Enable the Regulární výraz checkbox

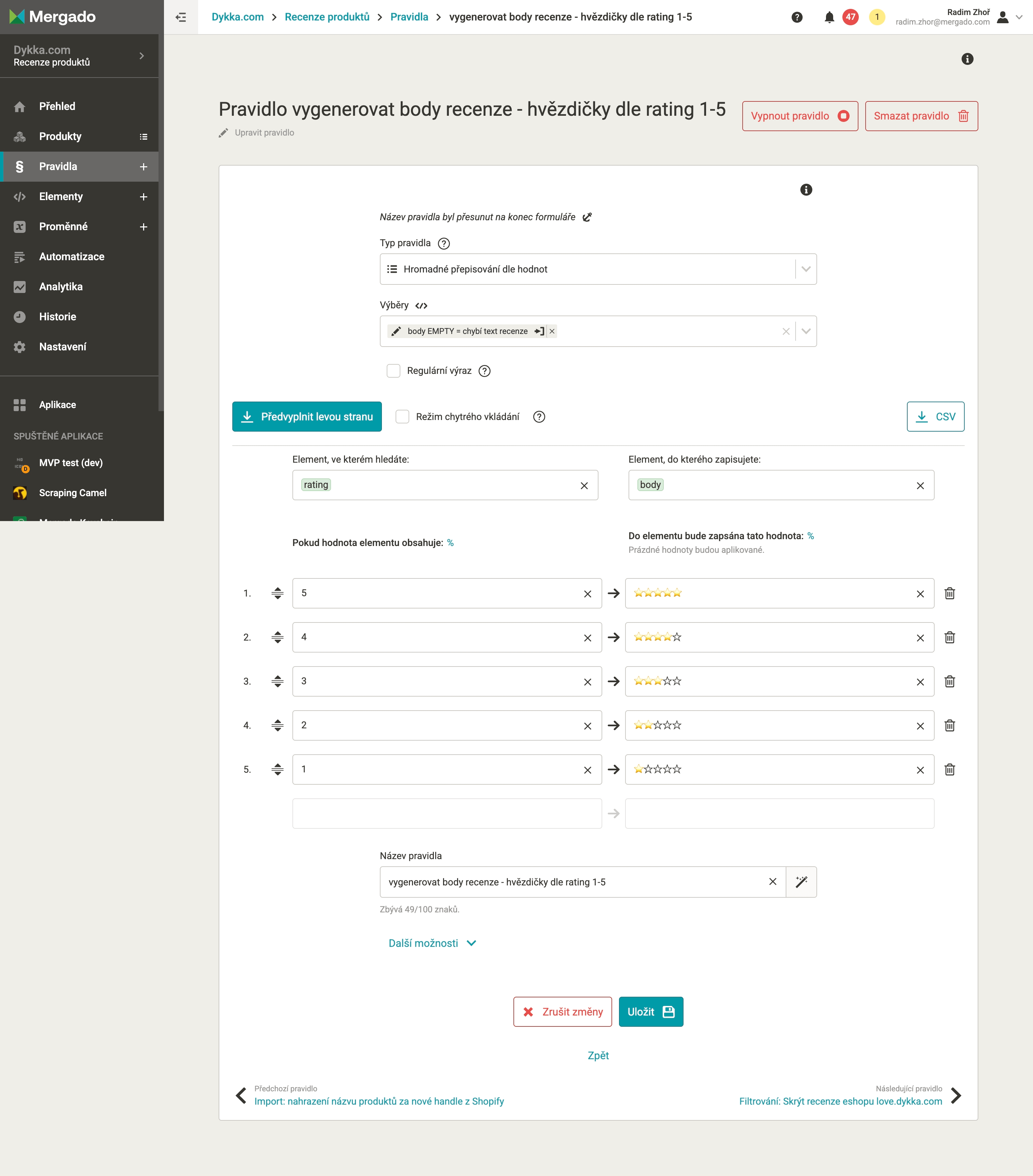tap(394, 371)
